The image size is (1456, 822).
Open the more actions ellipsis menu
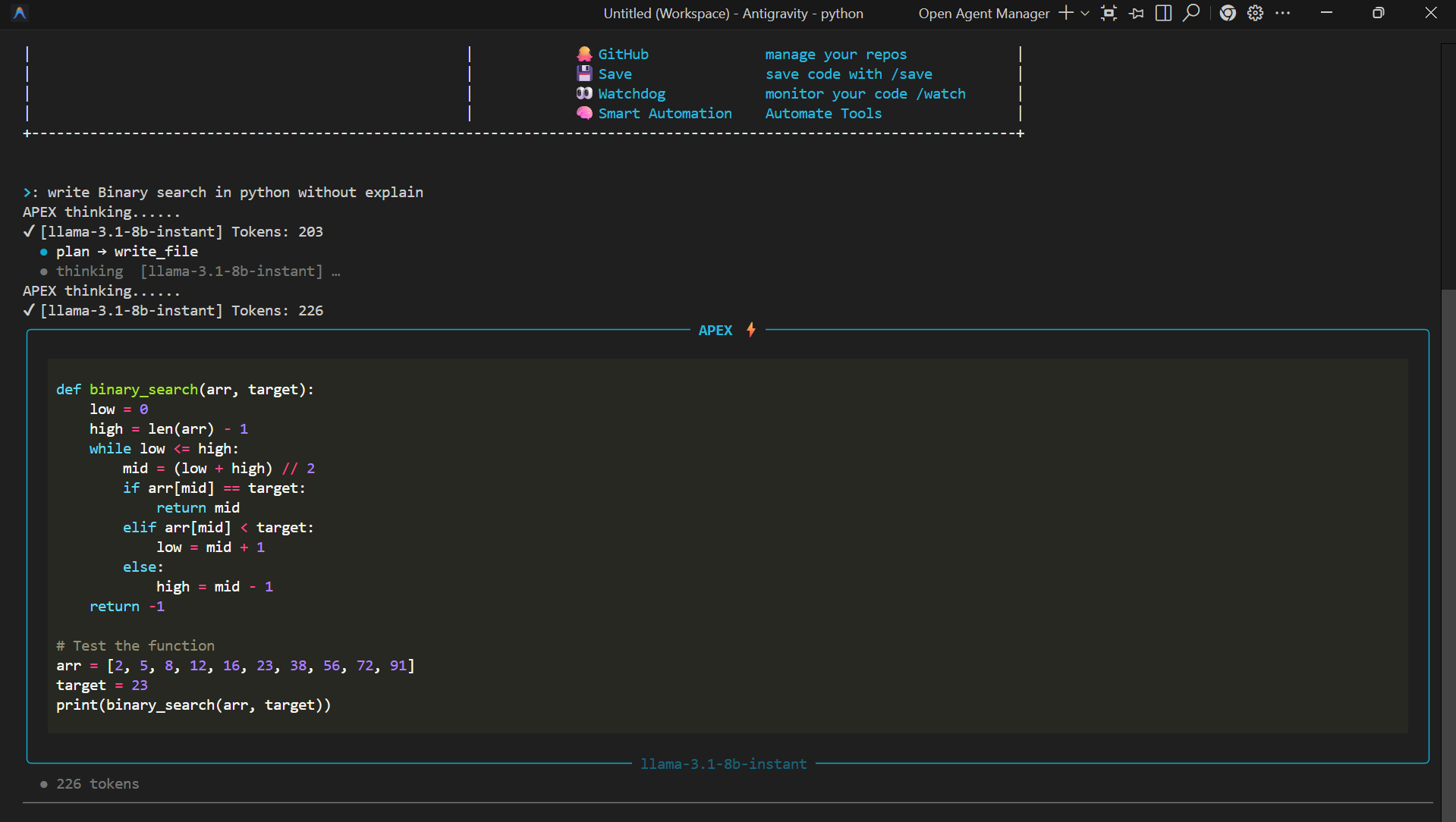point(1283,13)
